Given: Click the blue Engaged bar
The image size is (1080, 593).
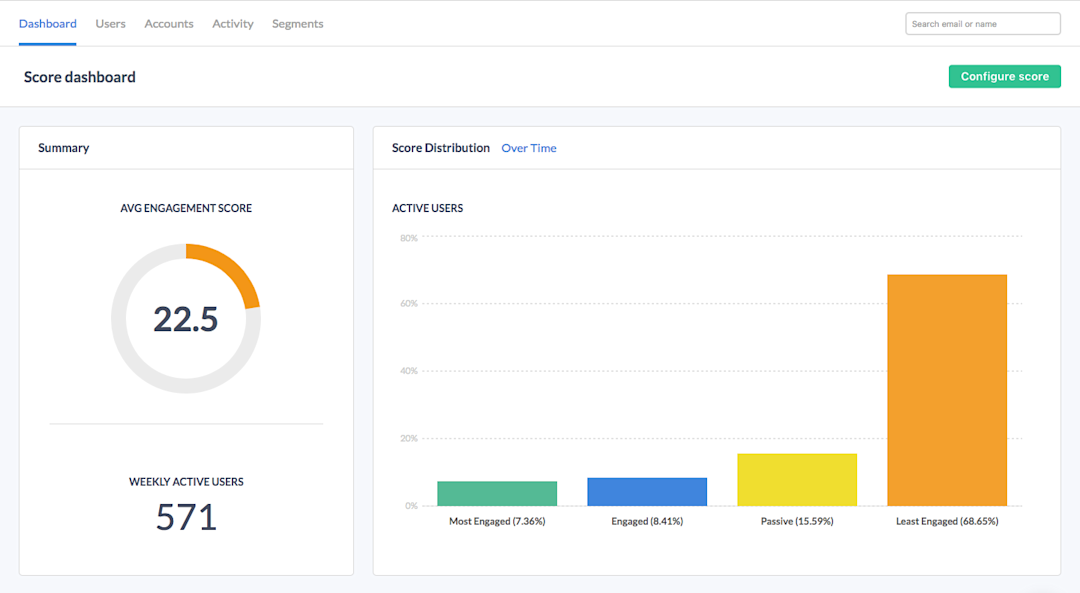Looking at the screenshot, I should pos(647,492).
